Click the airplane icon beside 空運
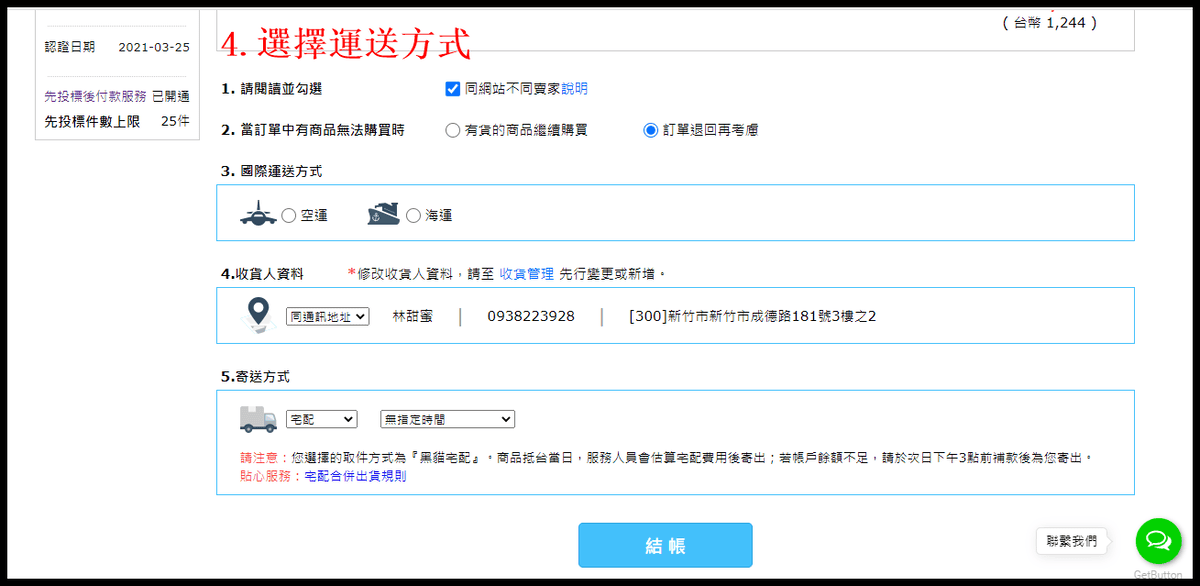Viewport: 1200px width, 586px height. click(258, 212)
